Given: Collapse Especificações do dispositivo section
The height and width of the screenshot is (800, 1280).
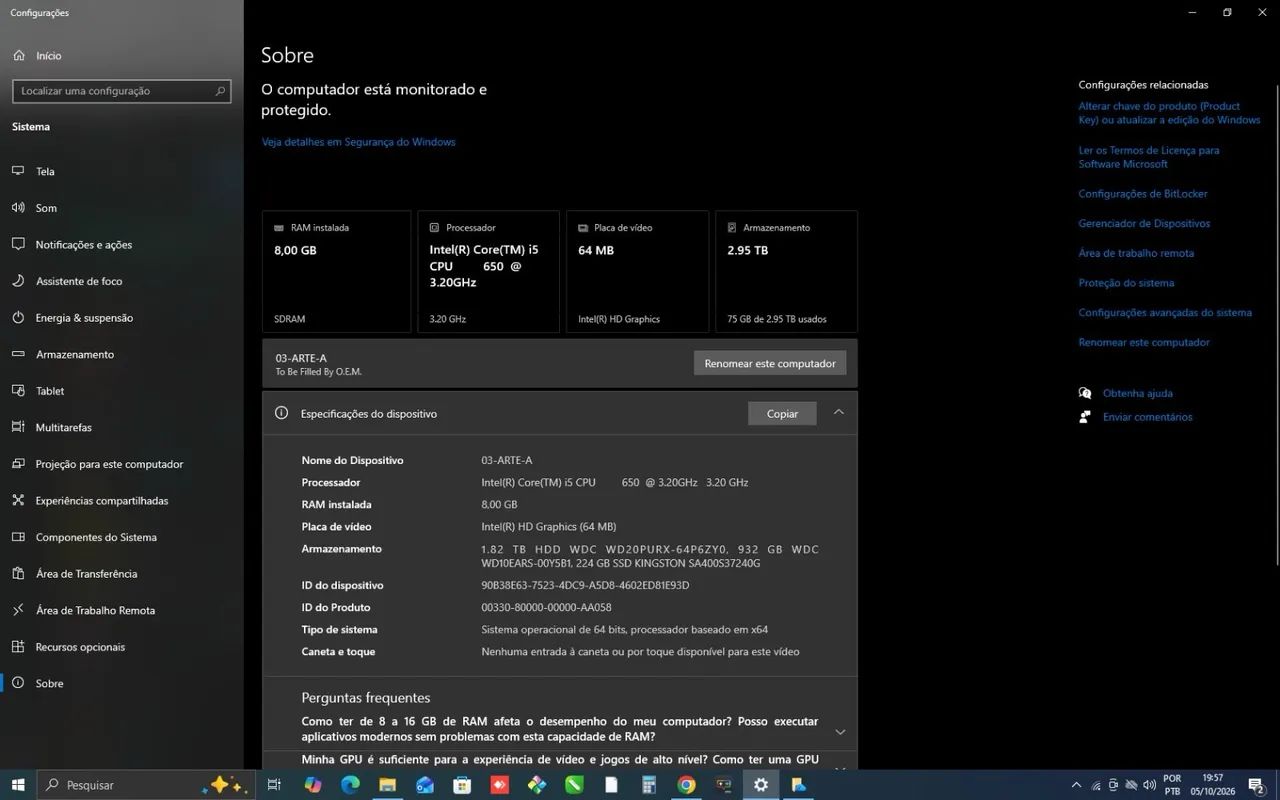Looking at the screenshot, I should coord(839,412).
